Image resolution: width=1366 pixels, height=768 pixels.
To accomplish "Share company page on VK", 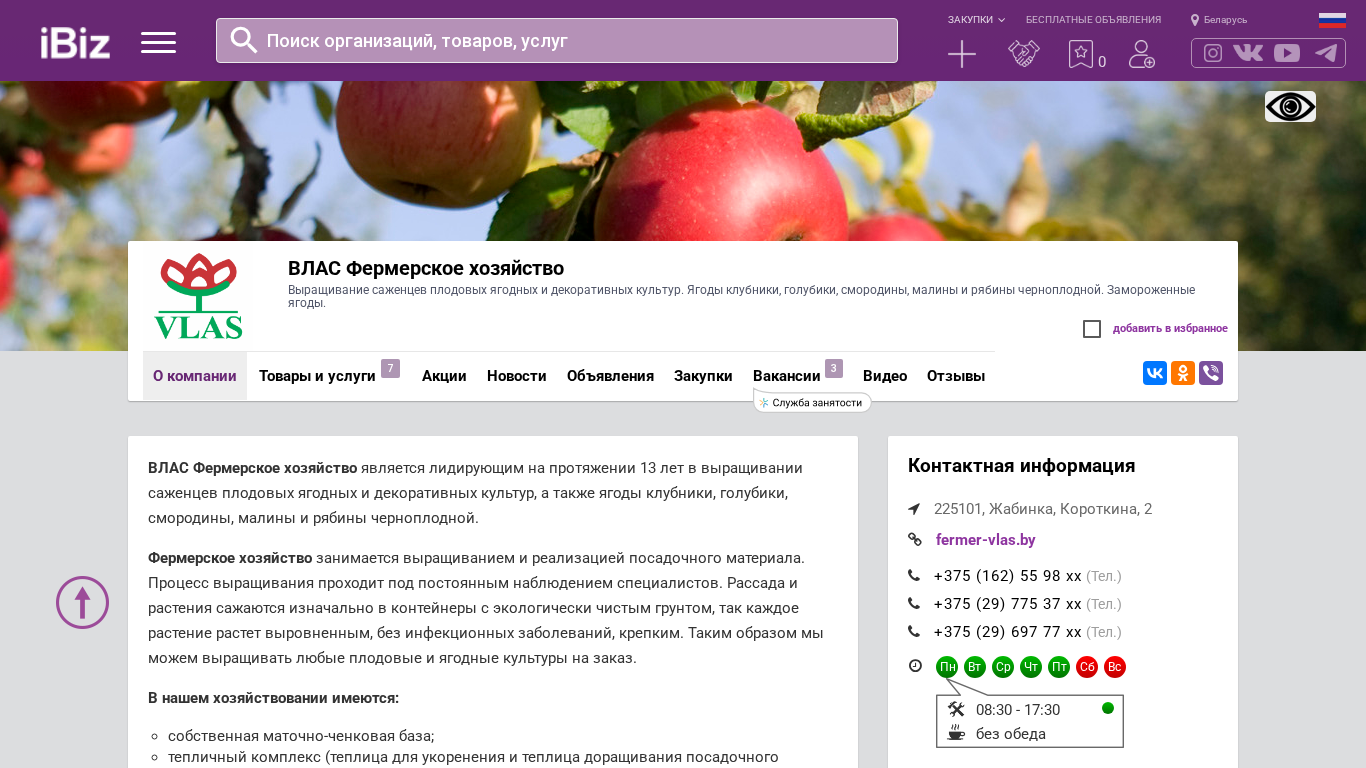I will tap(1155, 373).
